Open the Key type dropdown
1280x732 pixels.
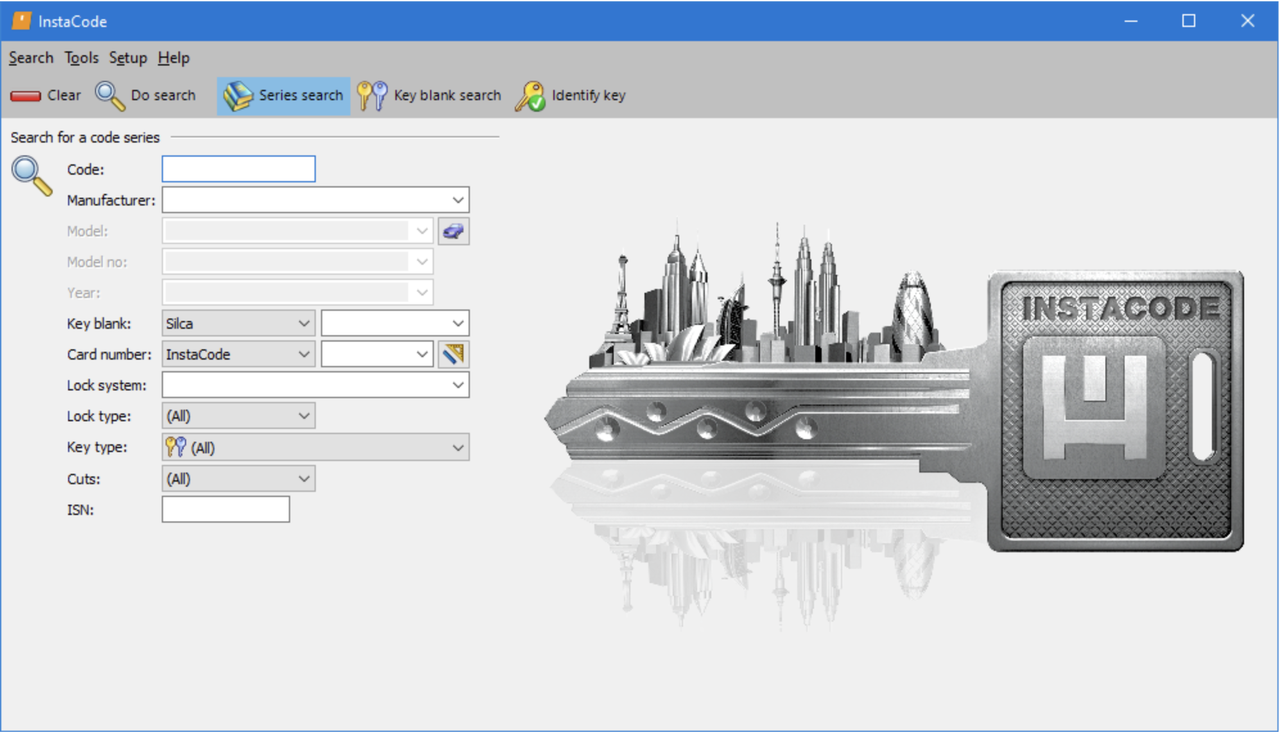click(458, 448)
